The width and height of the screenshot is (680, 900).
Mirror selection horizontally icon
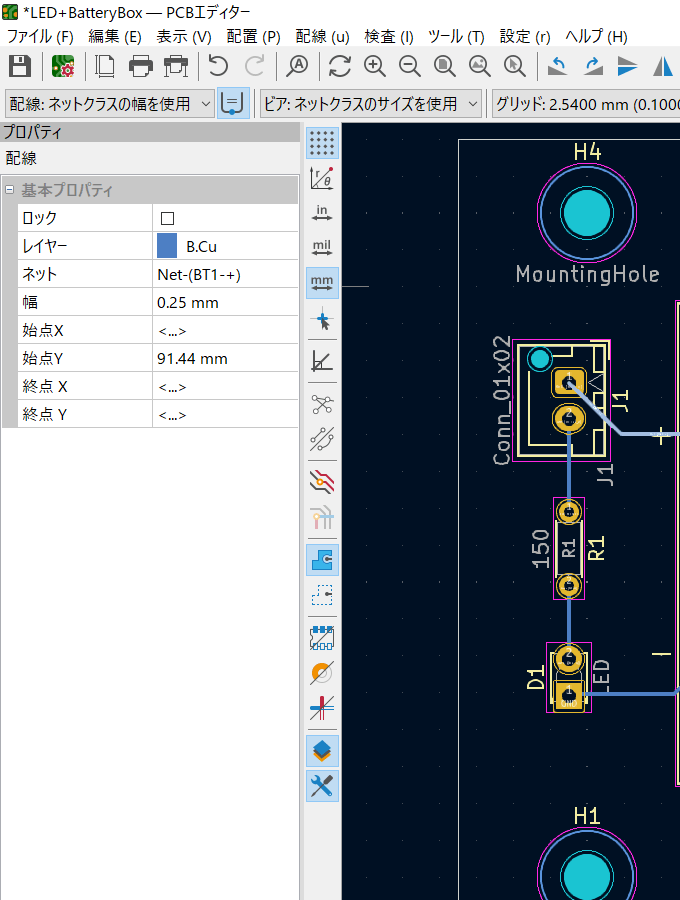pyautogui.click(x=663, y=67)
